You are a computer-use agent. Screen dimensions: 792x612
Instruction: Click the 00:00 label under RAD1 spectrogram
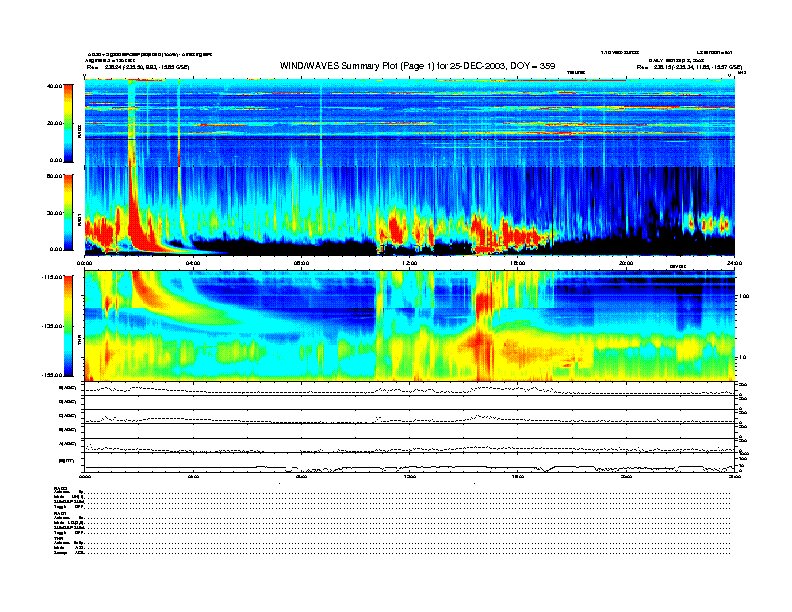tap(84, 263)
